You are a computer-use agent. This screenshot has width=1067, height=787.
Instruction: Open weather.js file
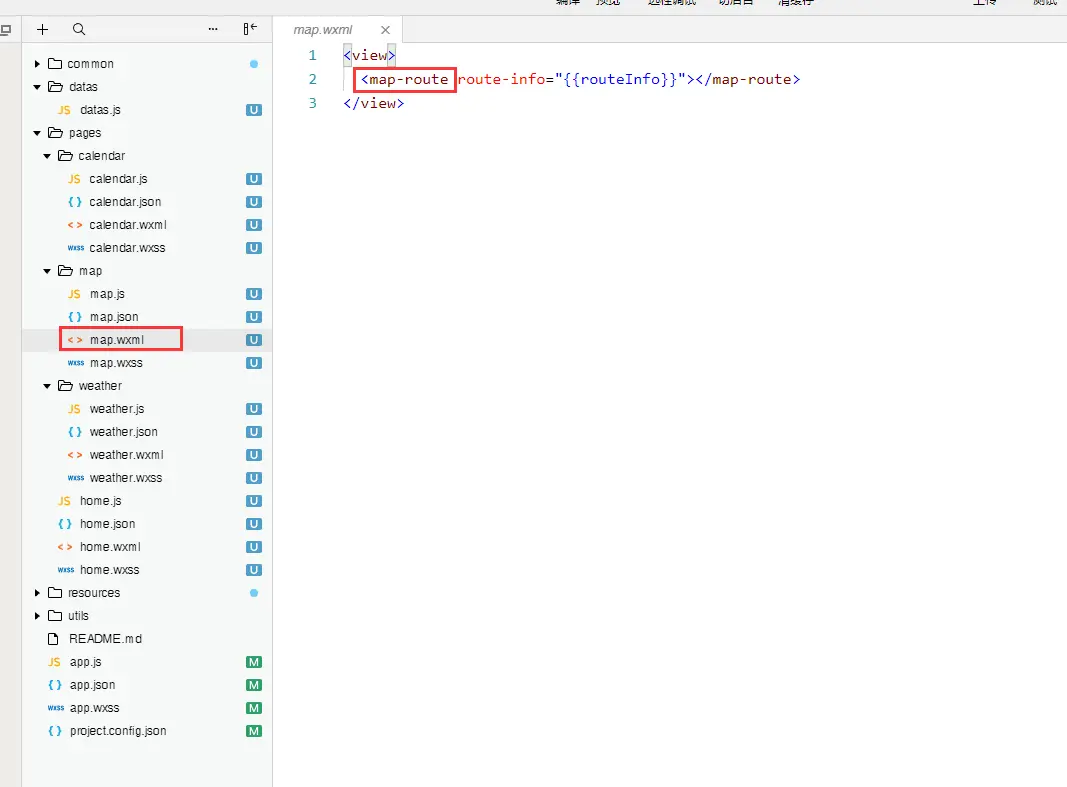[x=117, y=409]
